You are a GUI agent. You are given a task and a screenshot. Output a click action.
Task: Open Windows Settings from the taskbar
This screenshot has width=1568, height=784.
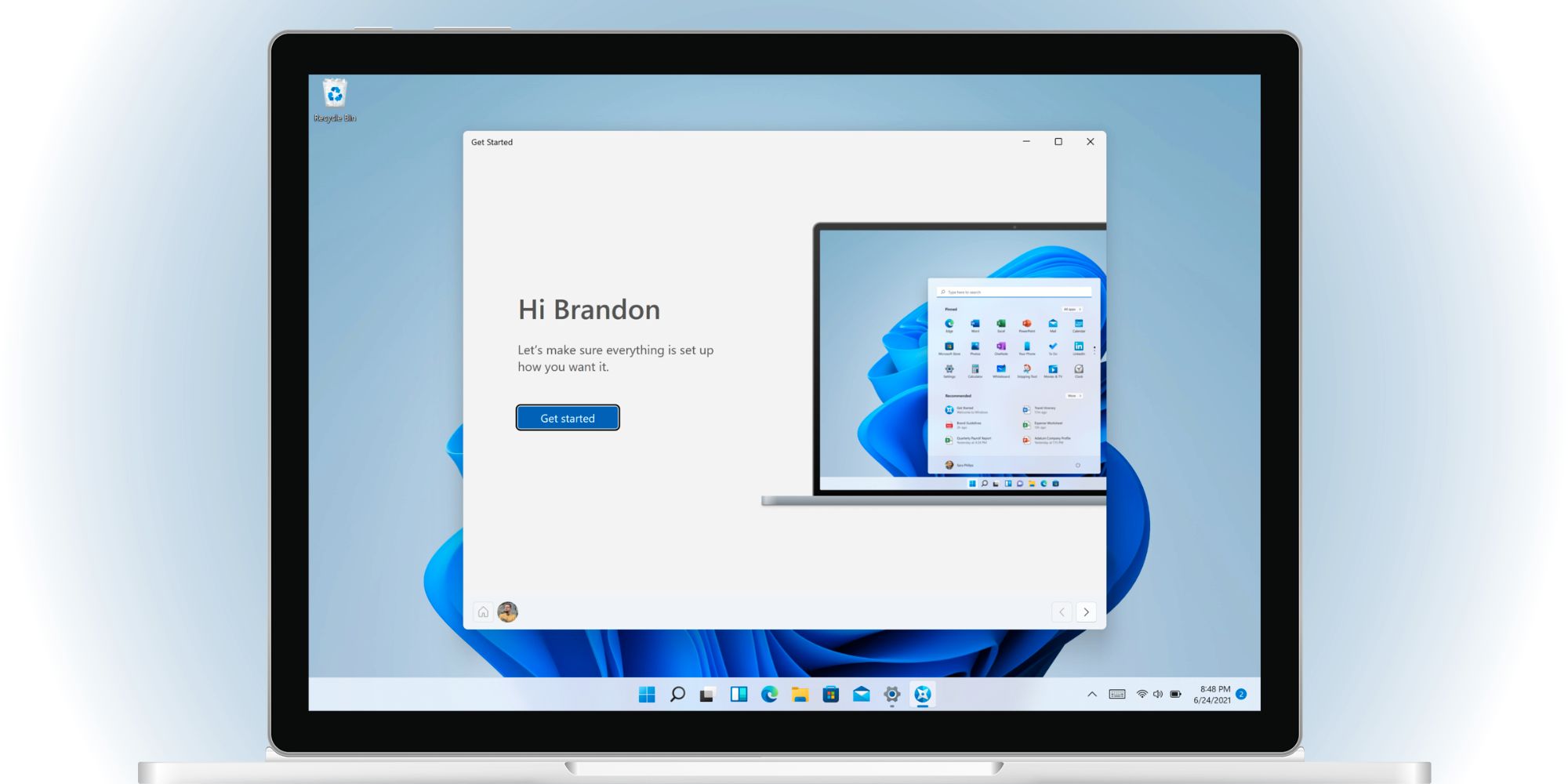(891, 694)
